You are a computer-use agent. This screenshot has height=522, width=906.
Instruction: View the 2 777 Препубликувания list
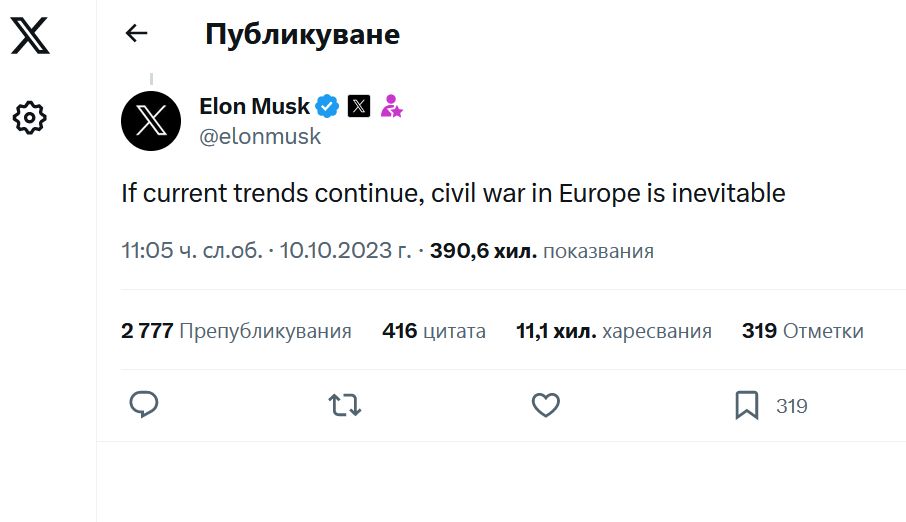236,331
